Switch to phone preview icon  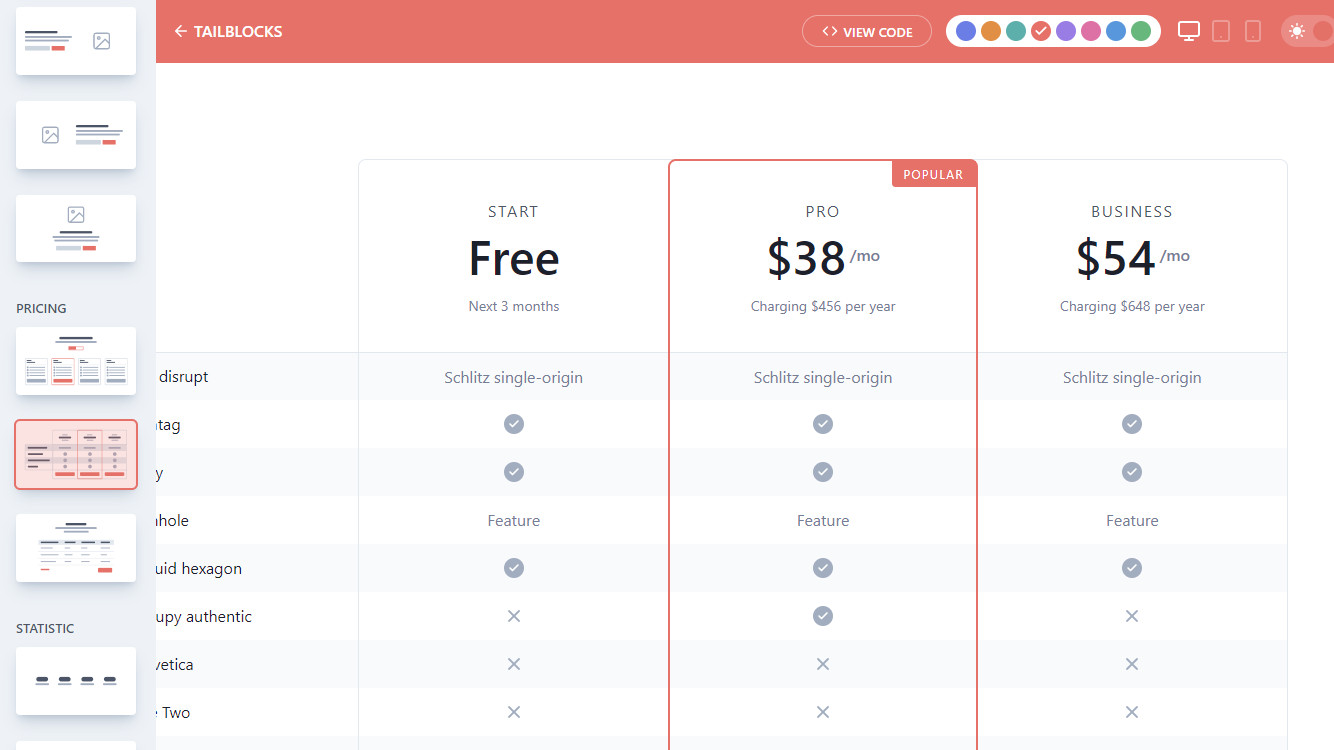point(1253,31)
